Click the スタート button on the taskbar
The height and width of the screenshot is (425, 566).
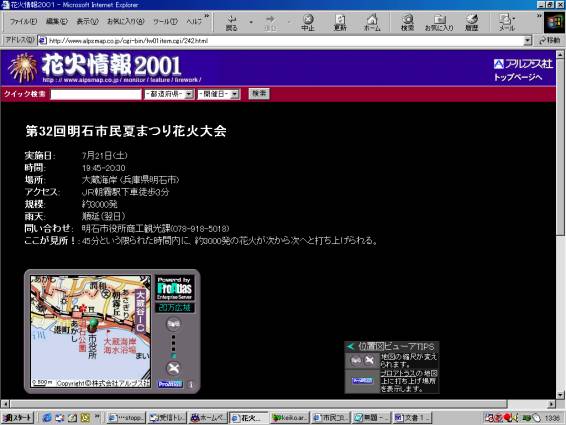point(18,418)
